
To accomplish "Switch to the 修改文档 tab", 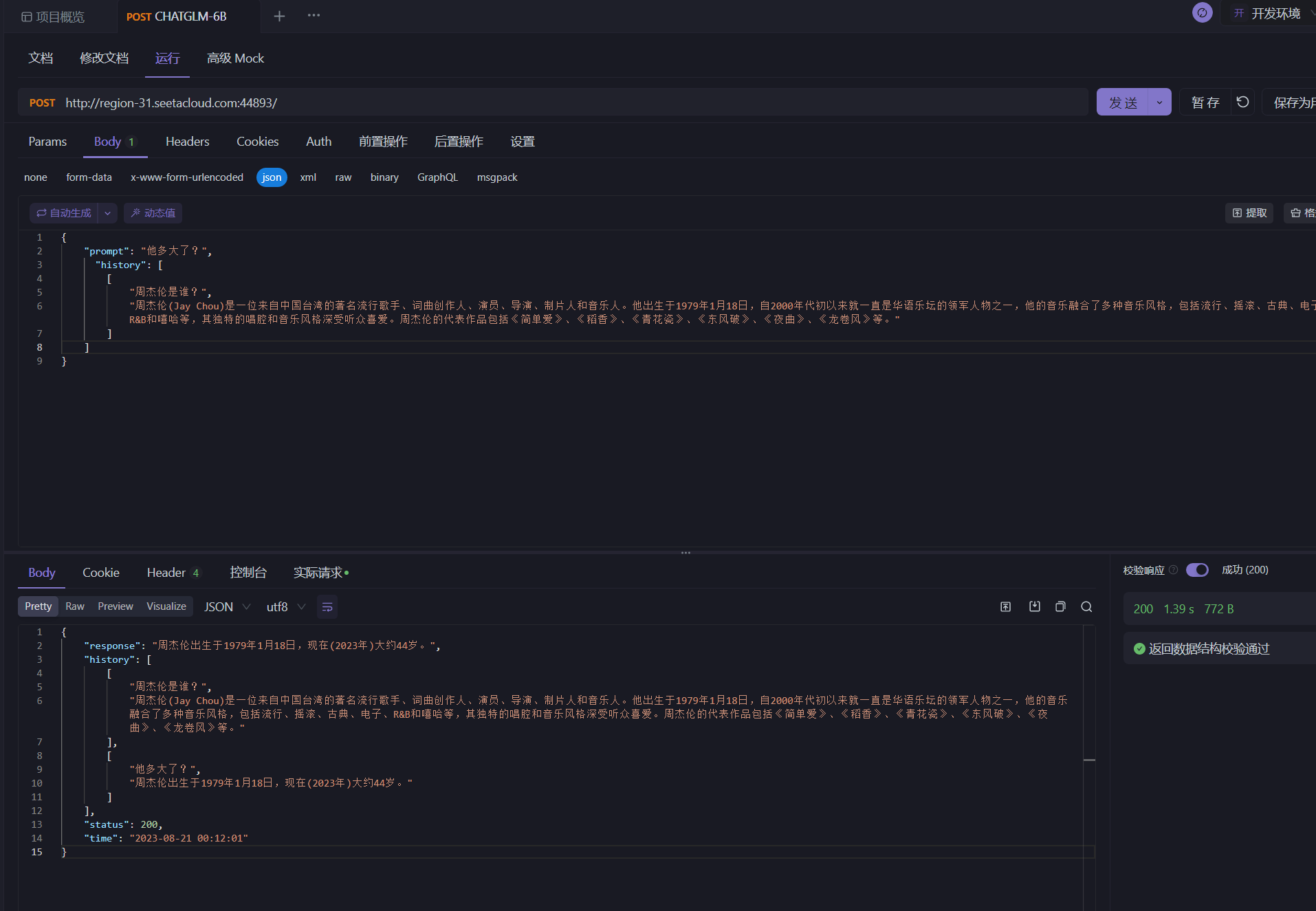I will point(104,58).
